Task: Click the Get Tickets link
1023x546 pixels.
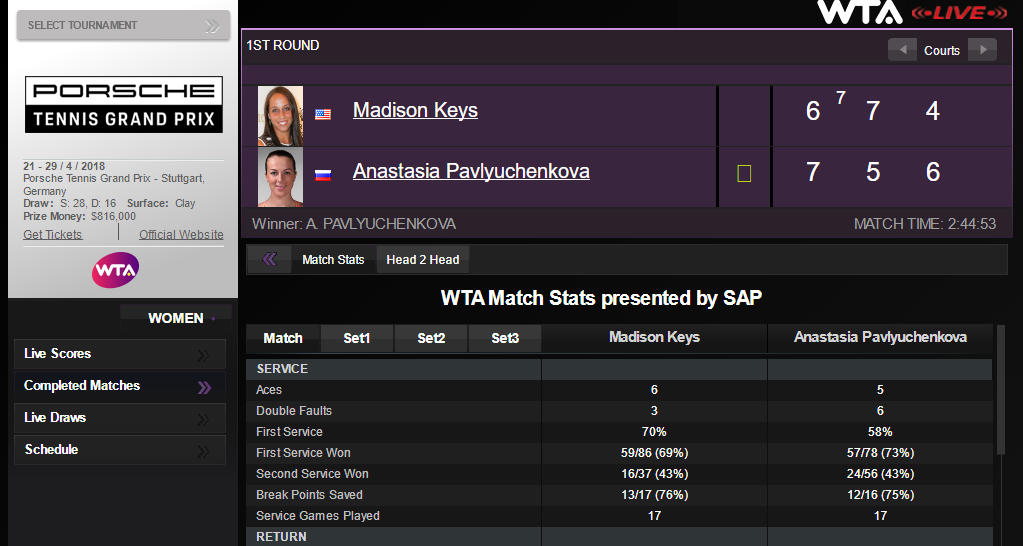Action: [x=53, y=235]
